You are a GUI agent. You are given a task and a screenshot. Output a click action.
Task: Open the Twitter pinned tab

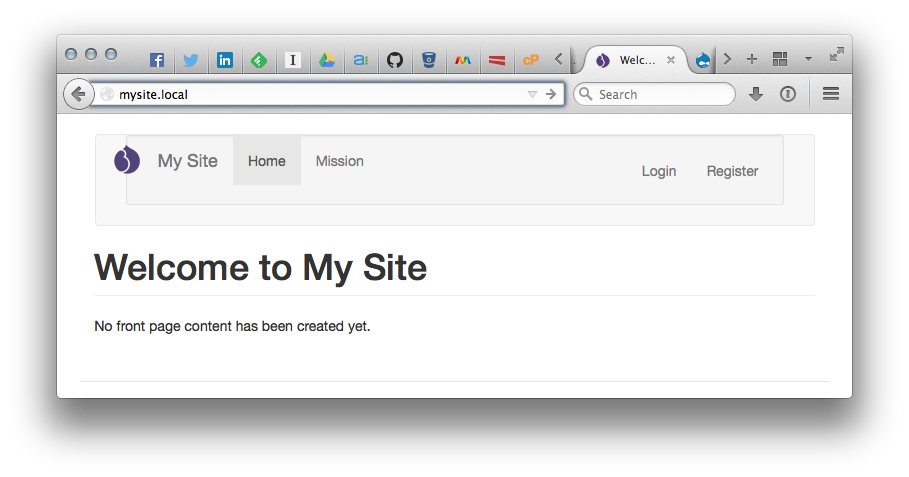click(x=191, y=60)
